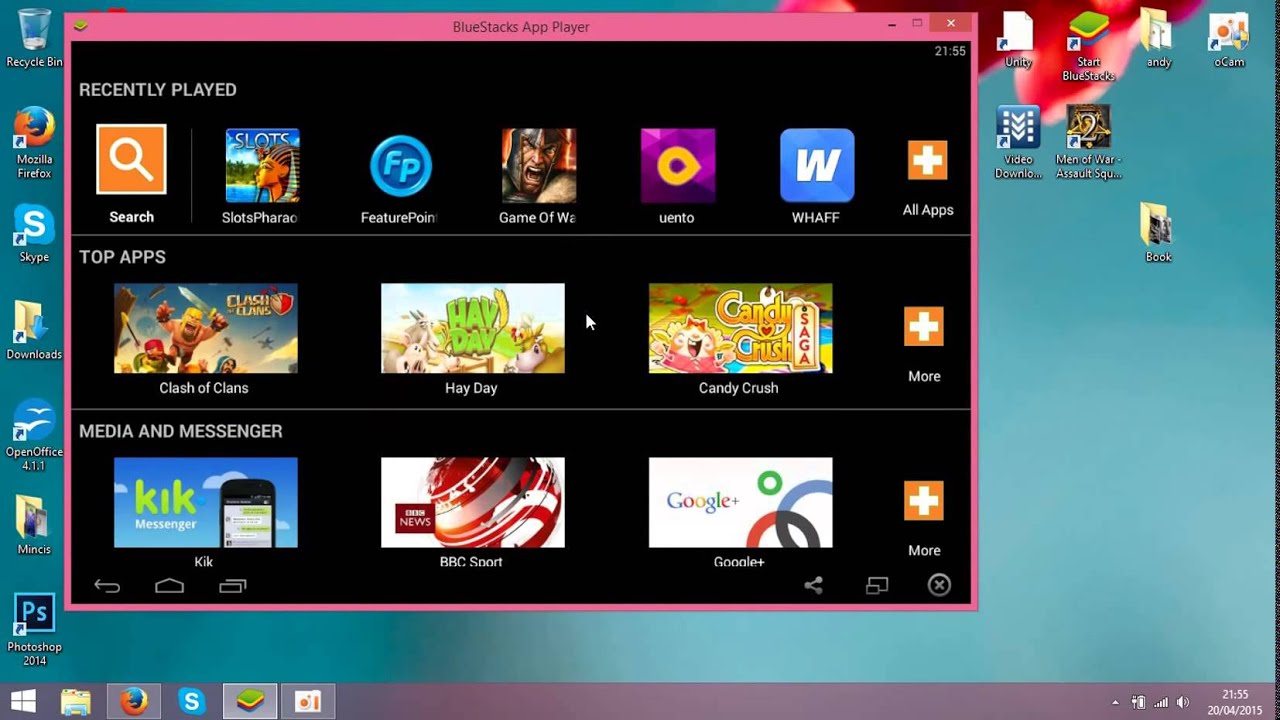Screen dimensions: 1280x720
Task: Open the Candy Crush thumbnail
Action: [740, 328]
